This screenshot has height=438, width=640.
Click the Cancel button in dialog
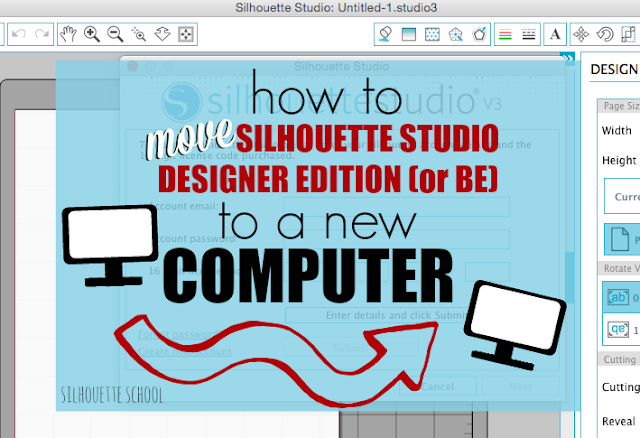tap(438, 386)
